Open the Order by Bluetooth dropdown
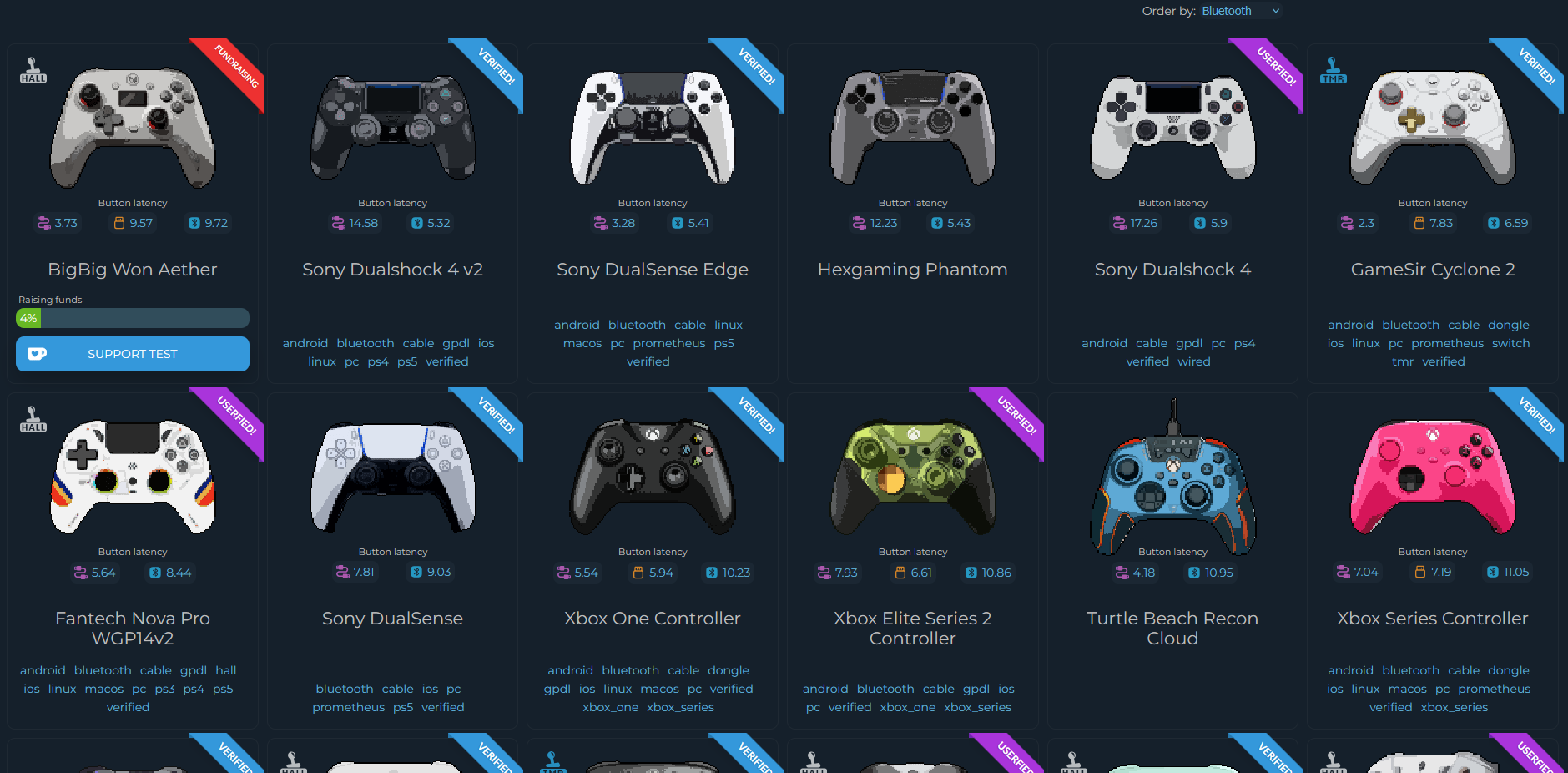Image resolution: width=1568 pixels, height=773 pixels. [1240, 11]
